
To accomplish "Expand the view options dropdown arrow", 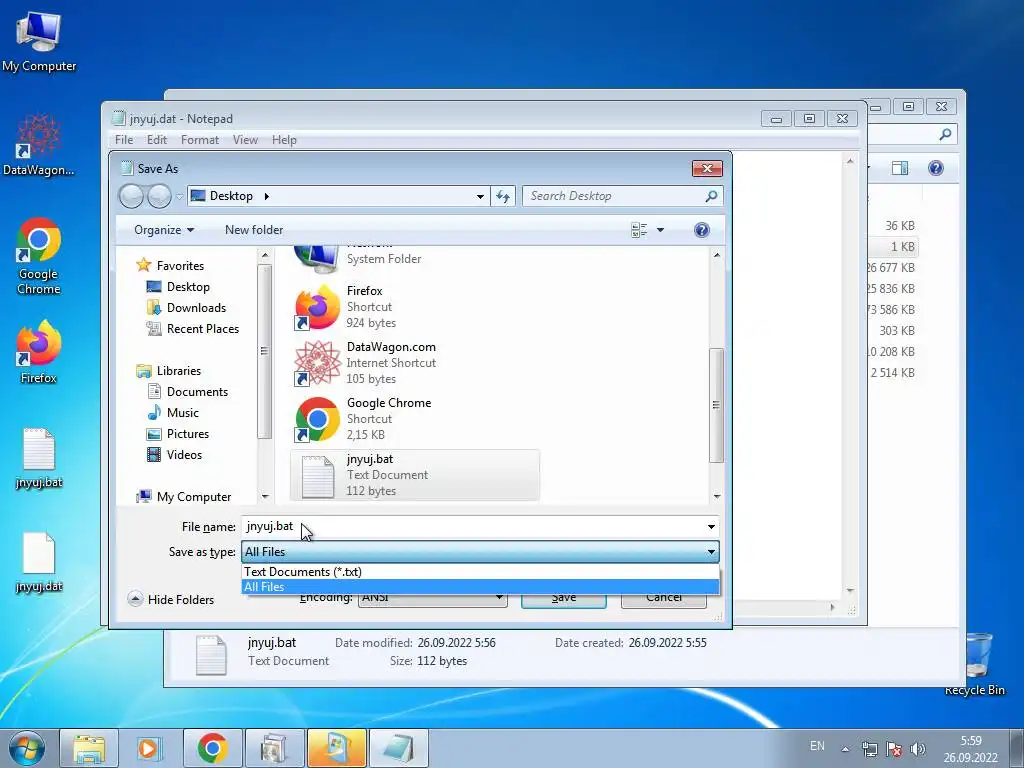I will (660, 230).
